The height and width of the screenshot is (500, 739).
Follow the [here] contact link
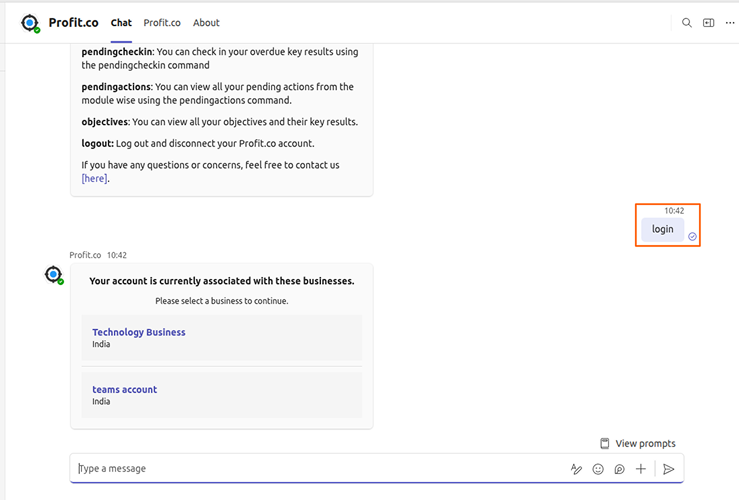(x=94, y=179)
